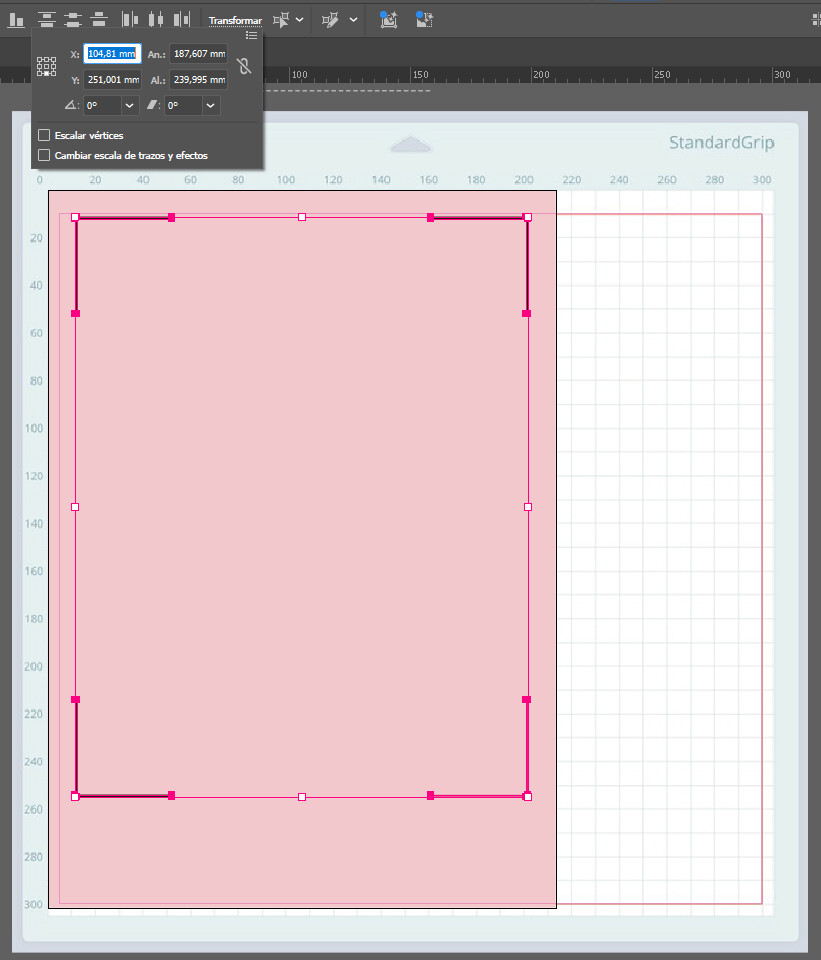Click the reference point locator grid
The image size is (821, 960).
point(47,67)
